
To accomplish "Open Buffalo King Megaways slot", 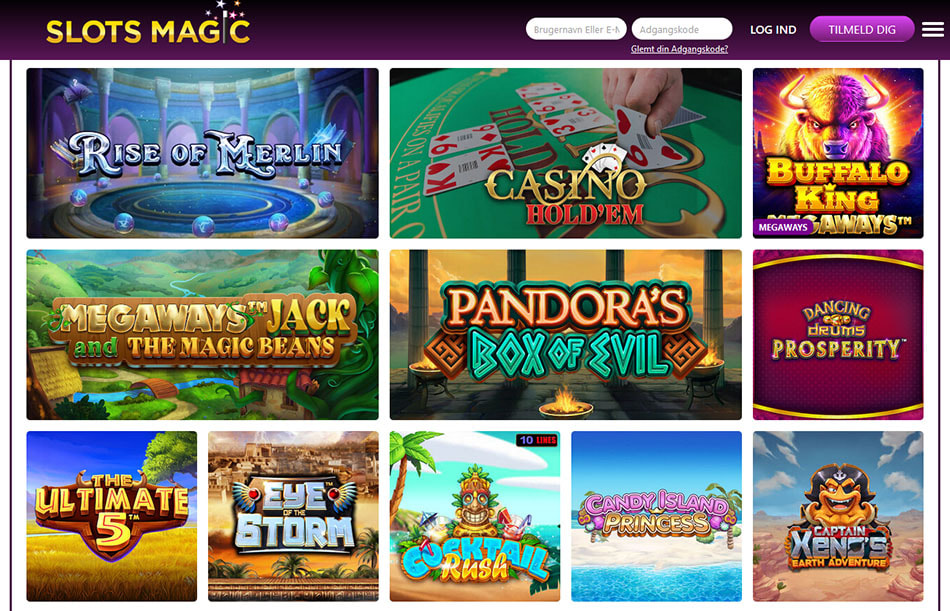I will [x=838, y=153].
